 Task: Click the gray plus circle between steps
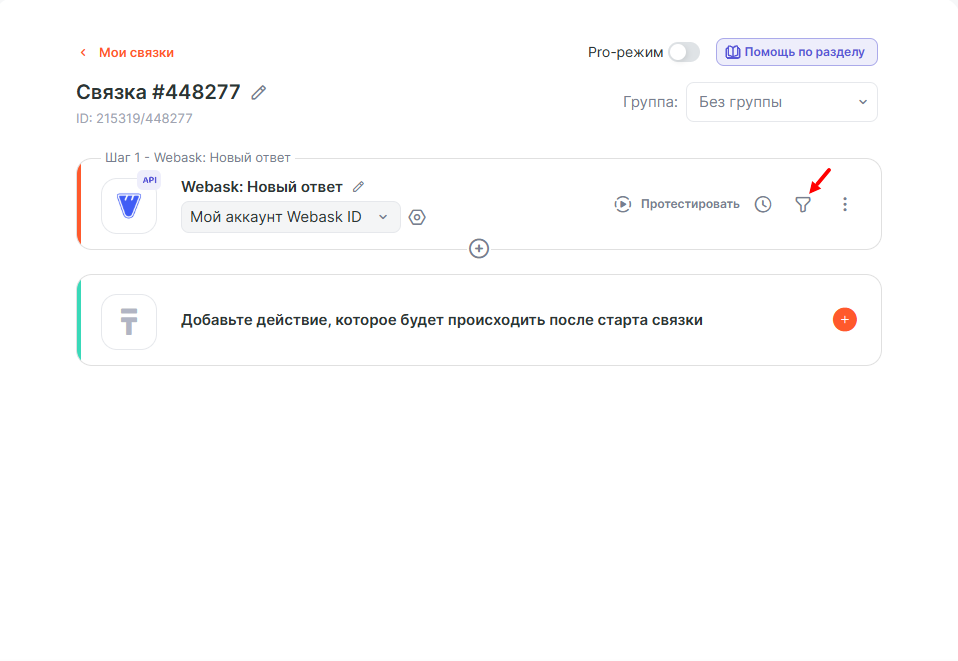[x=479, y=249]
